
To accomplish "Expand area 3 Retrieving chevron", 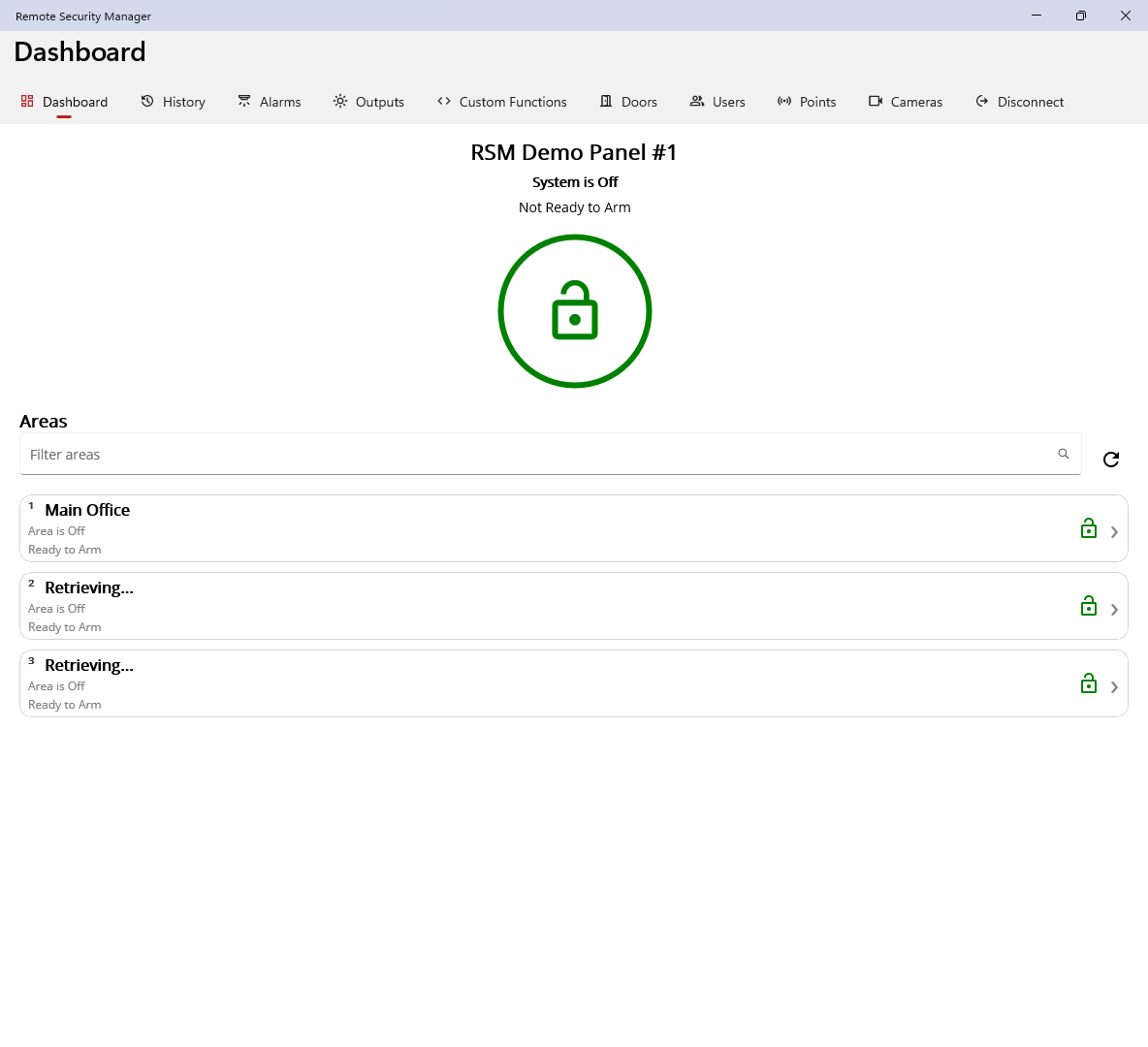I will [x=1114, y=687].
